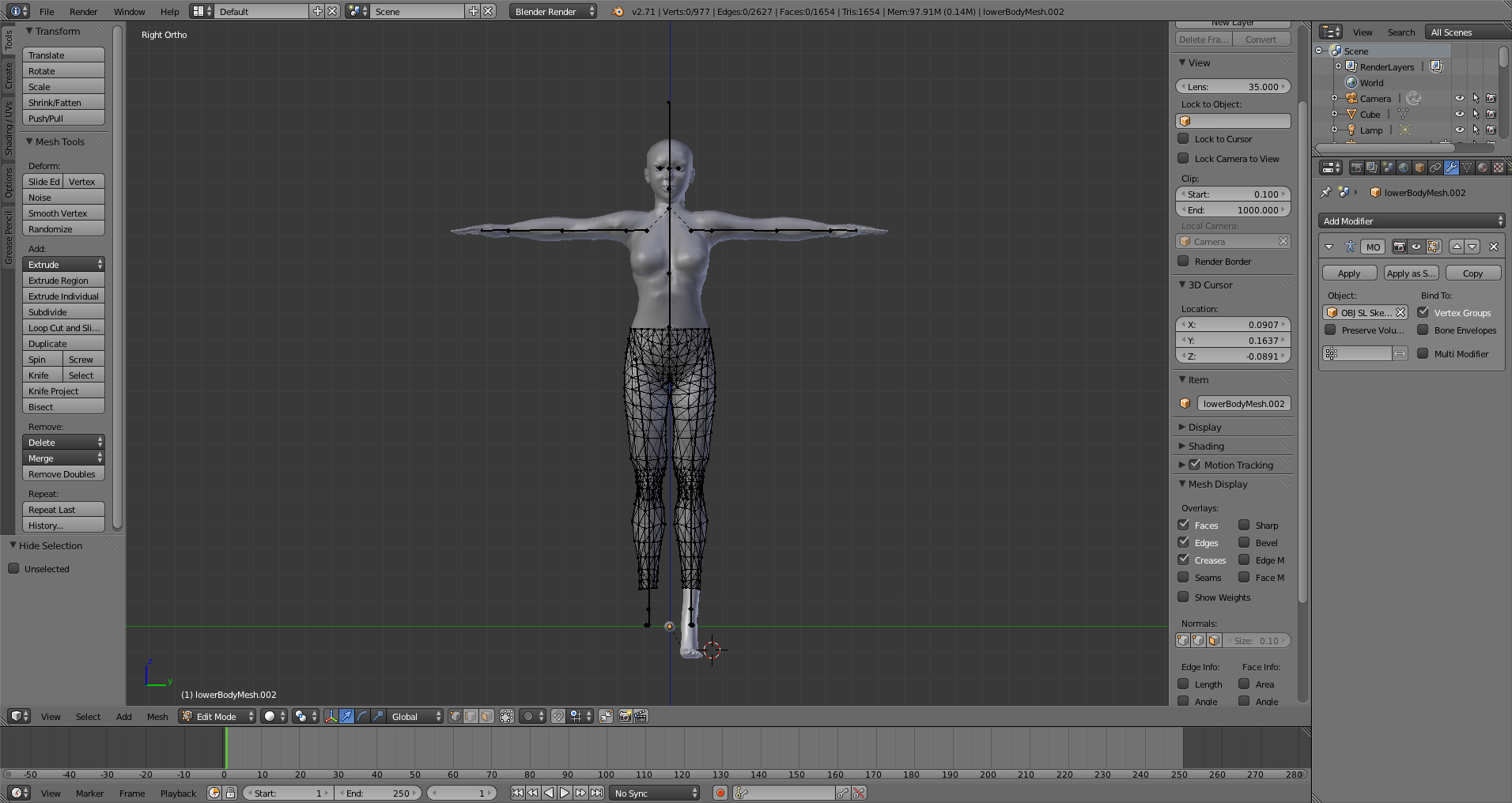Toggle the 3D manipulator widget icon
This screenshot has height=803, width=1512.
pyautogui.click(x=331, y=716)
